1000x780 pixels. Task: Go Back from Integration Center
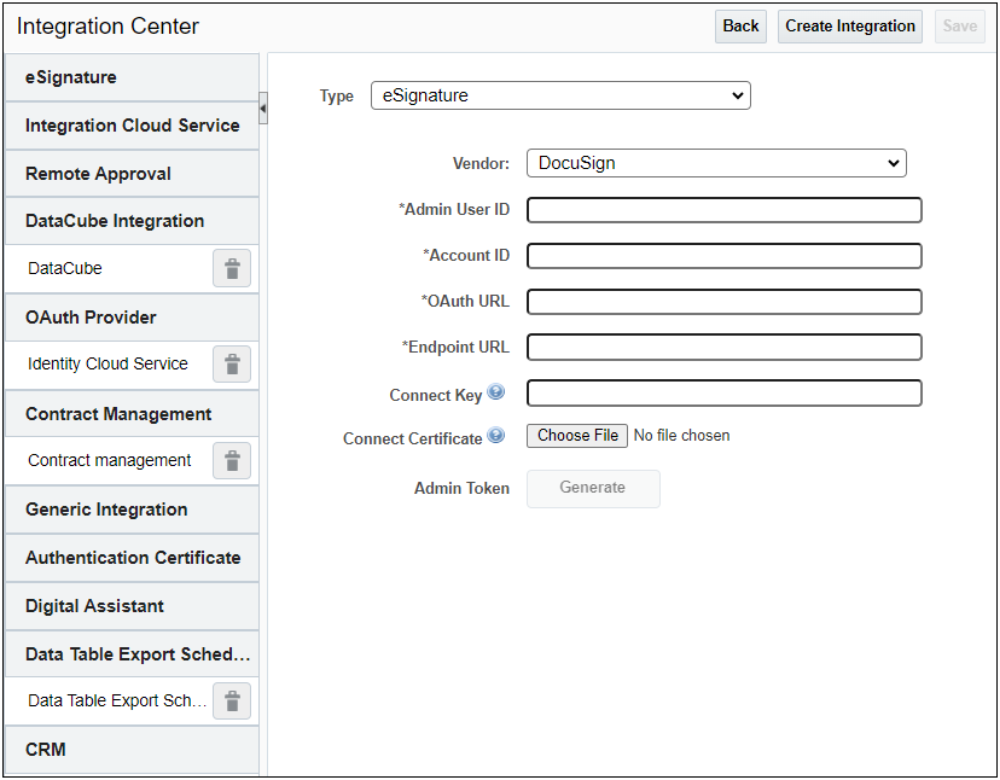(740, 26)
